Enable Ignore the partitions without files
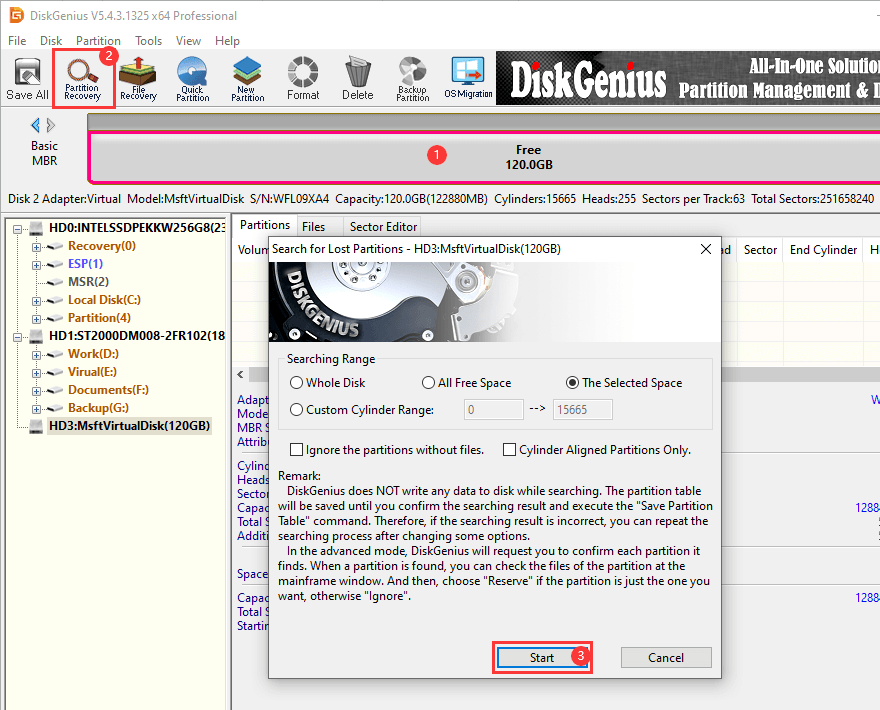Image resolution: width=880 pixels, height=710 pixels. click(x=297, y=450)
